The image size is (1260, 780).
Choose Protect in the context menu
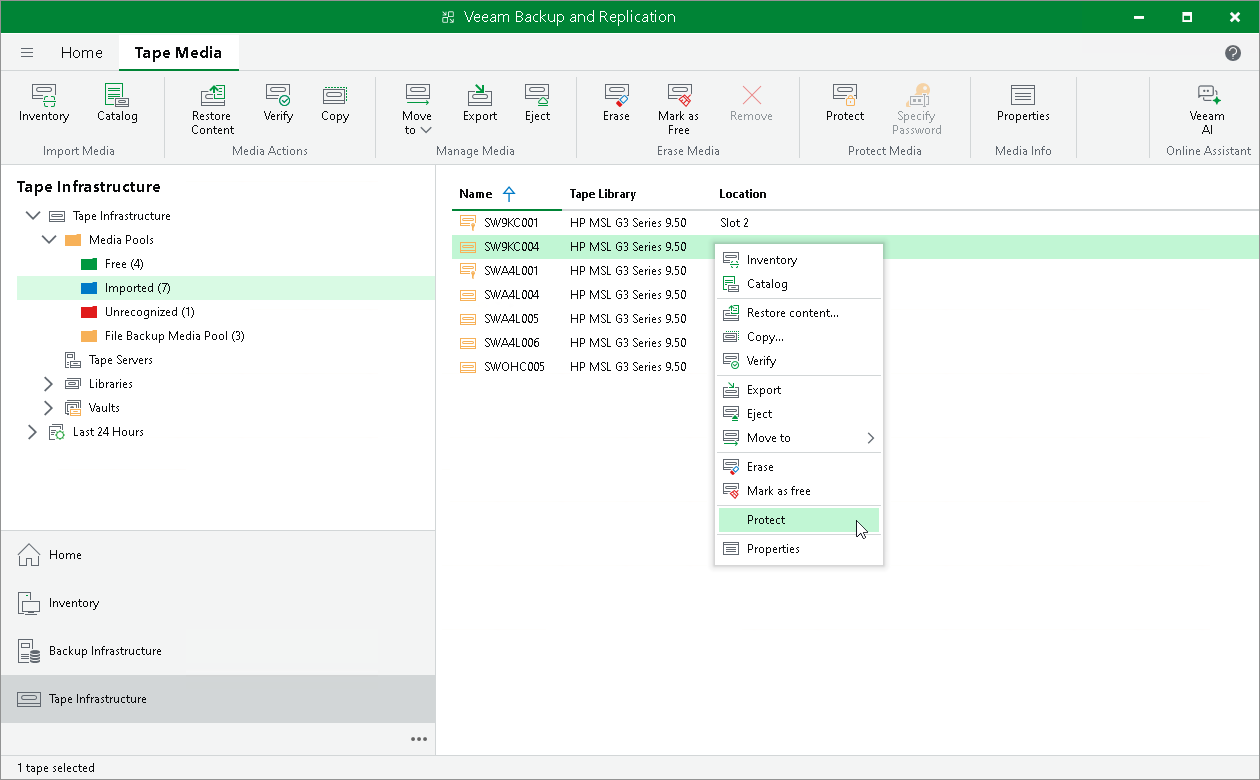pyautogui.click(x=799, y=520)
